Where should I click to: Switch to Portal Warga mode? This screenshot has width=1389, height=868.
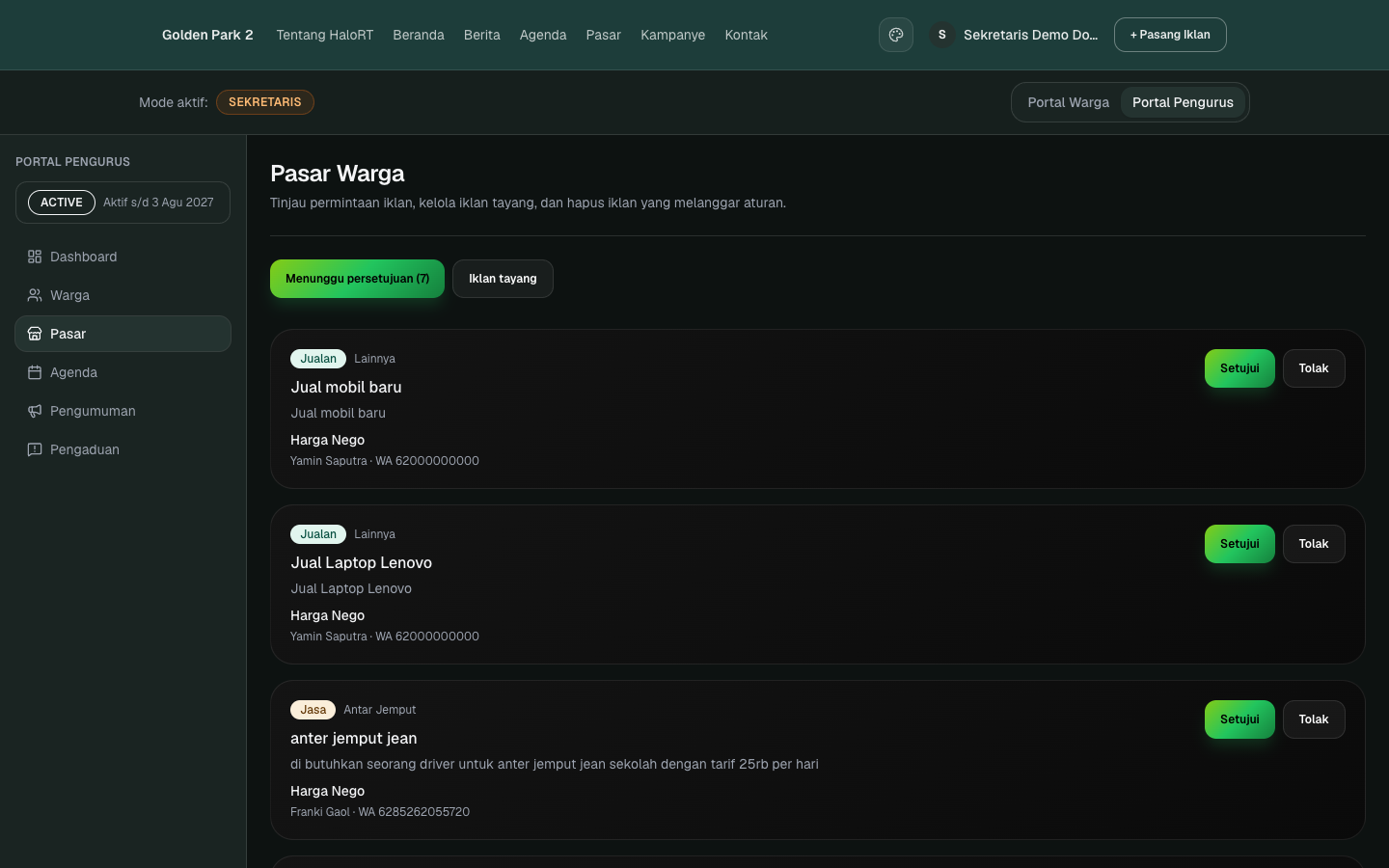tap(1068, 102)
